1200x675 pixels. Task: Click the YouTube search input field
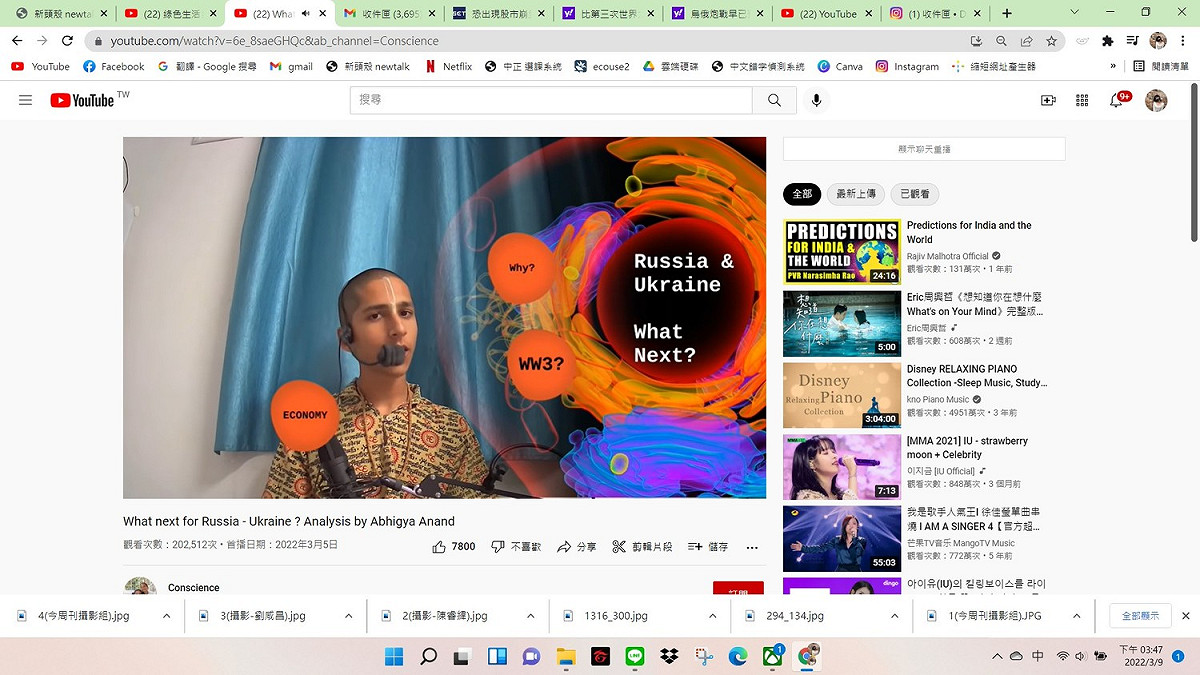[x=551, y=100]
